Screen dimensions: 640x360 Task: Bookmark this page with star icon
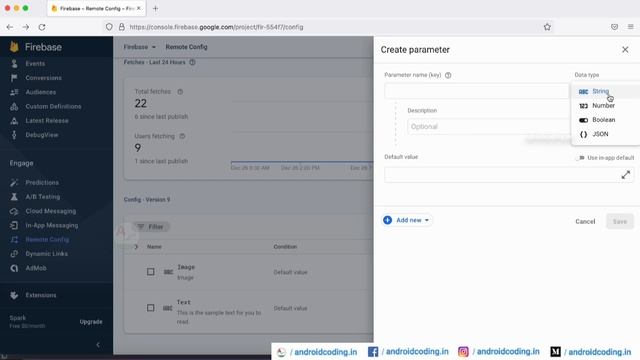pyautogui.click(x=547, y=27)
